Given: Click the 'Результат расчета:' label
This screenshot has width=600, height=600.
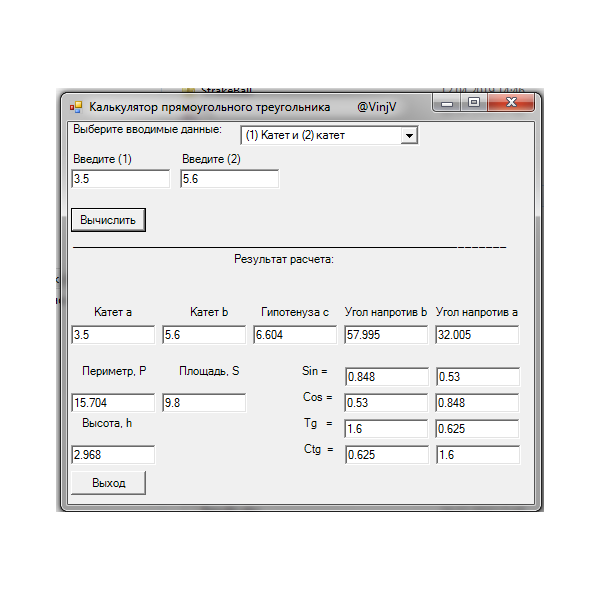Looking at the screenshot, I should 284,259.
